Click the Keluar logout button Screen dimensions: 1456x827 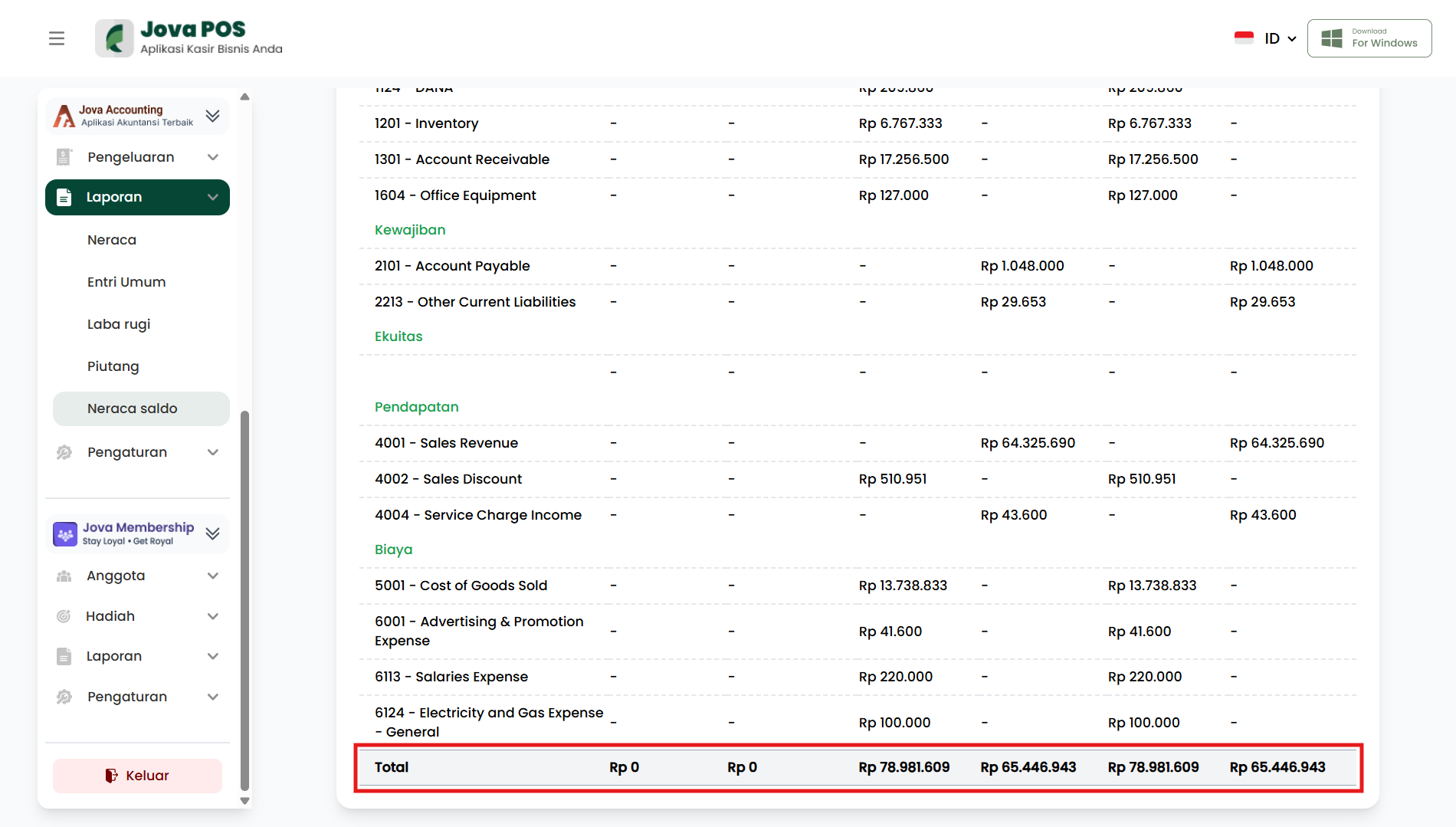pyautogui.click(x=137, y=776)
